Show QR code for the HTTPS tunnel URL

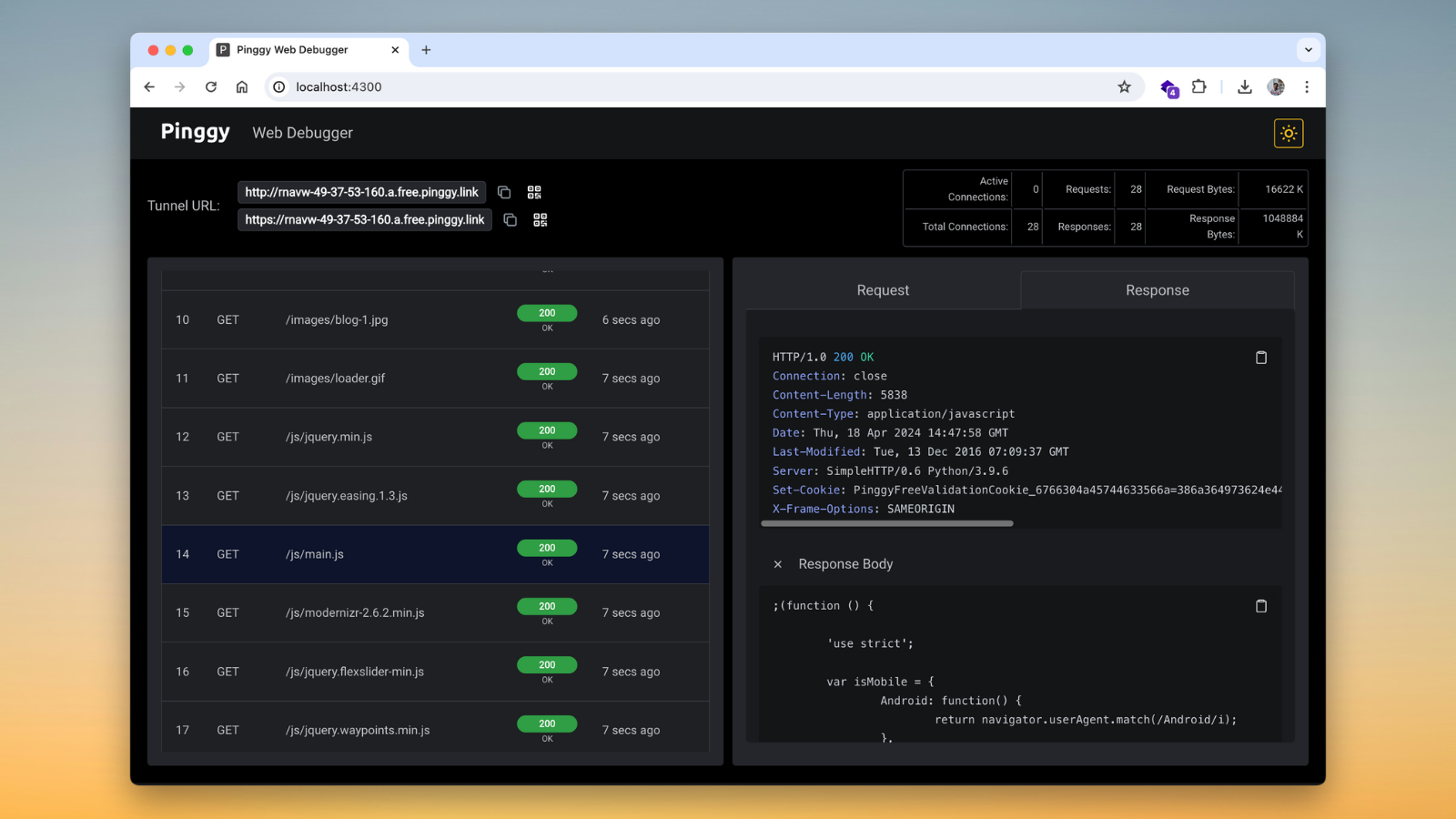[x=540, y=219]
